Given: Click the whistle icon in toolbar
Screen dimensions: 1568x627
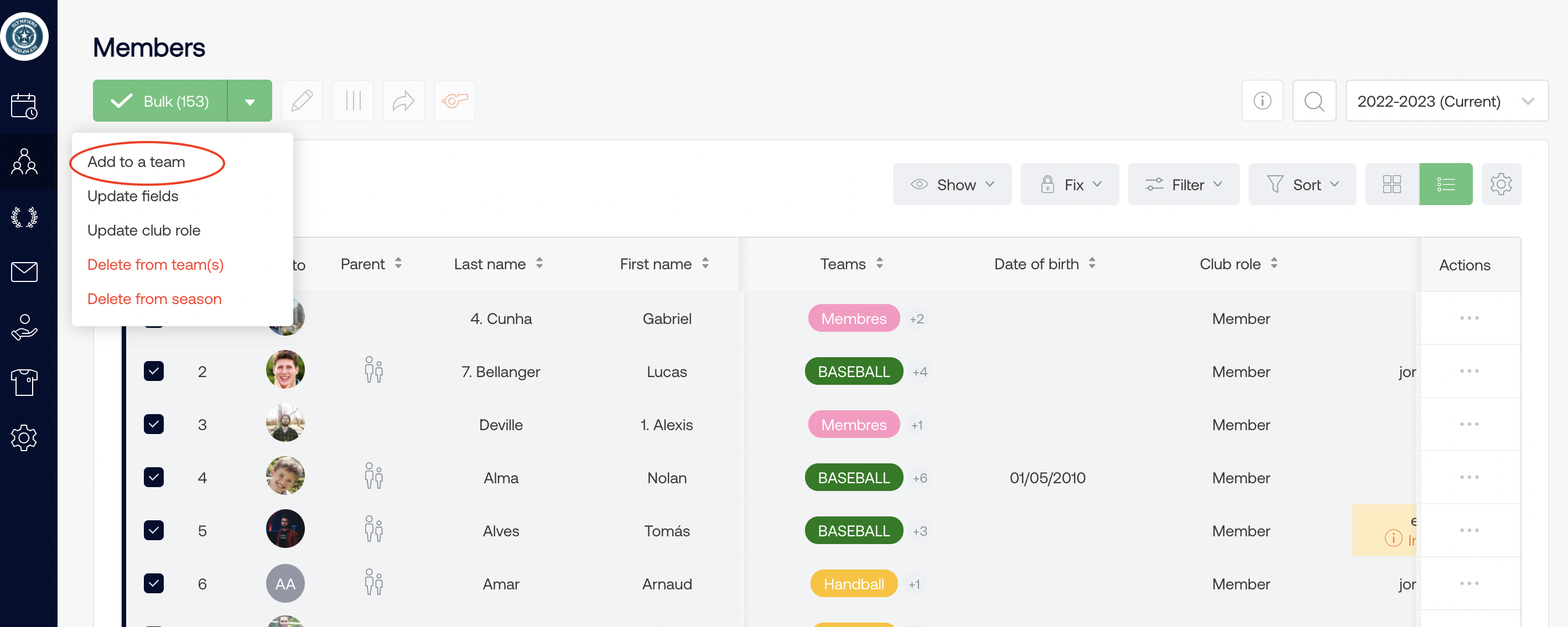Looking at the screenshot, I should pos(454,101).
